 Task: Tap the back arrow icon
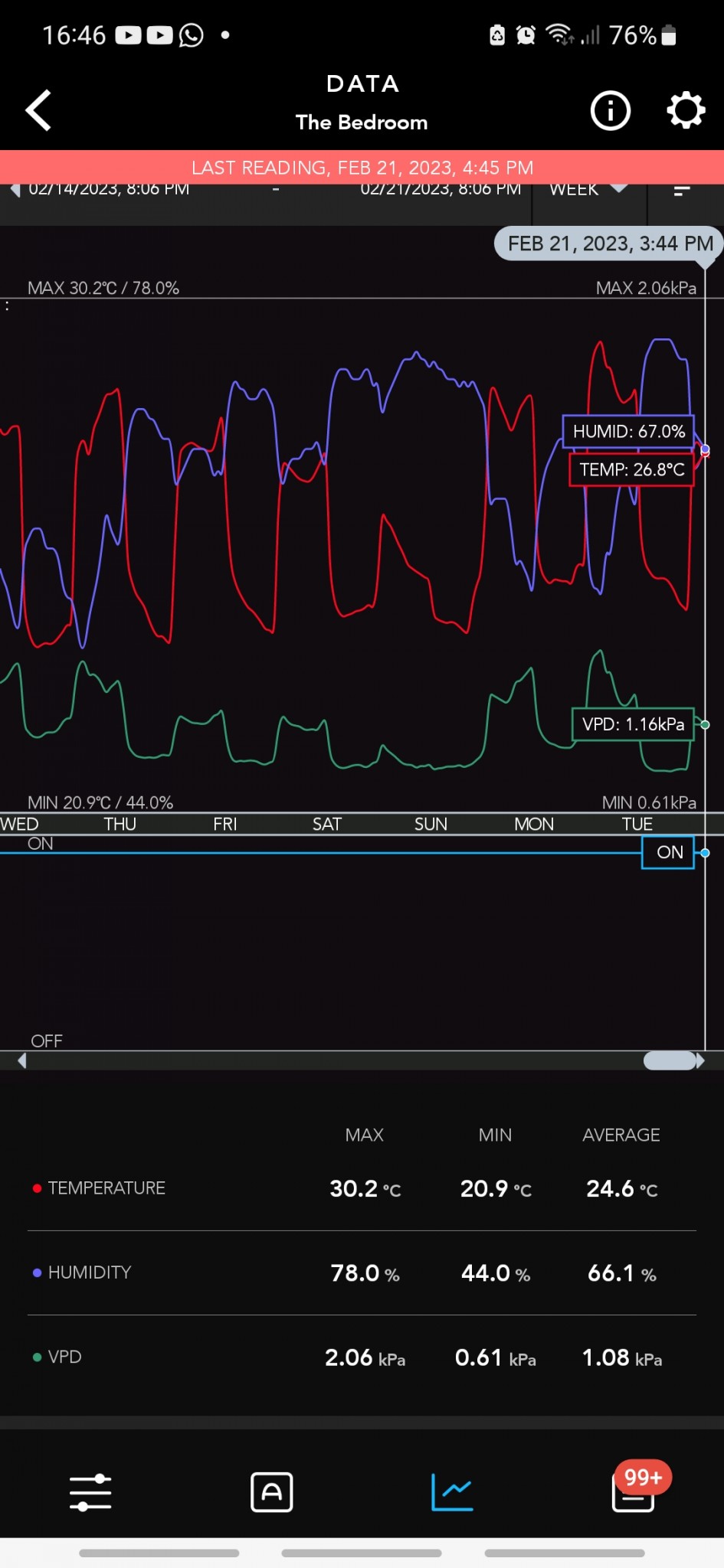pos(38,110)
